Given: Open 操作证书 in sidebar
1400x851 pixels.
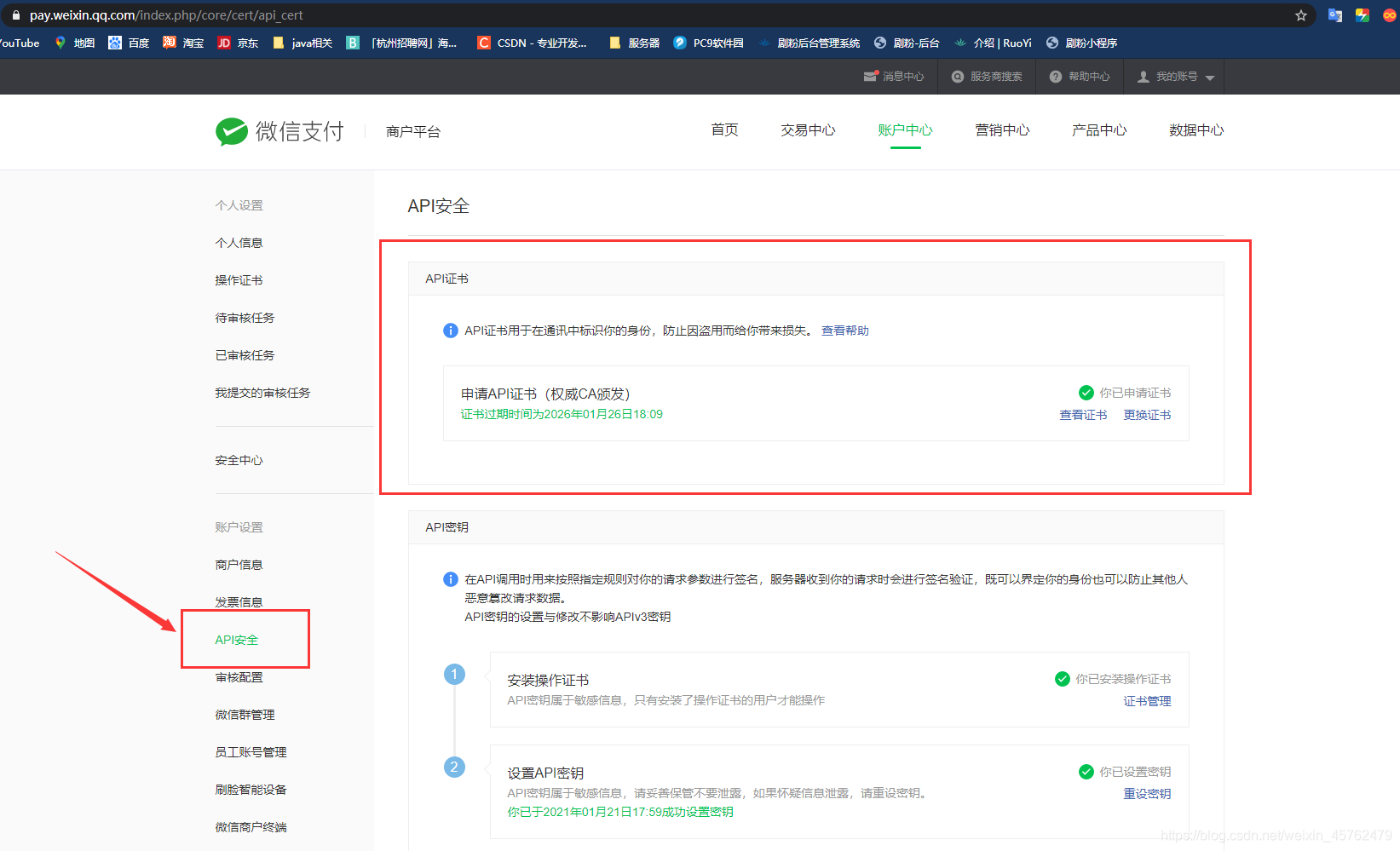Looking at the screenshot, I should tap(239, 280).
